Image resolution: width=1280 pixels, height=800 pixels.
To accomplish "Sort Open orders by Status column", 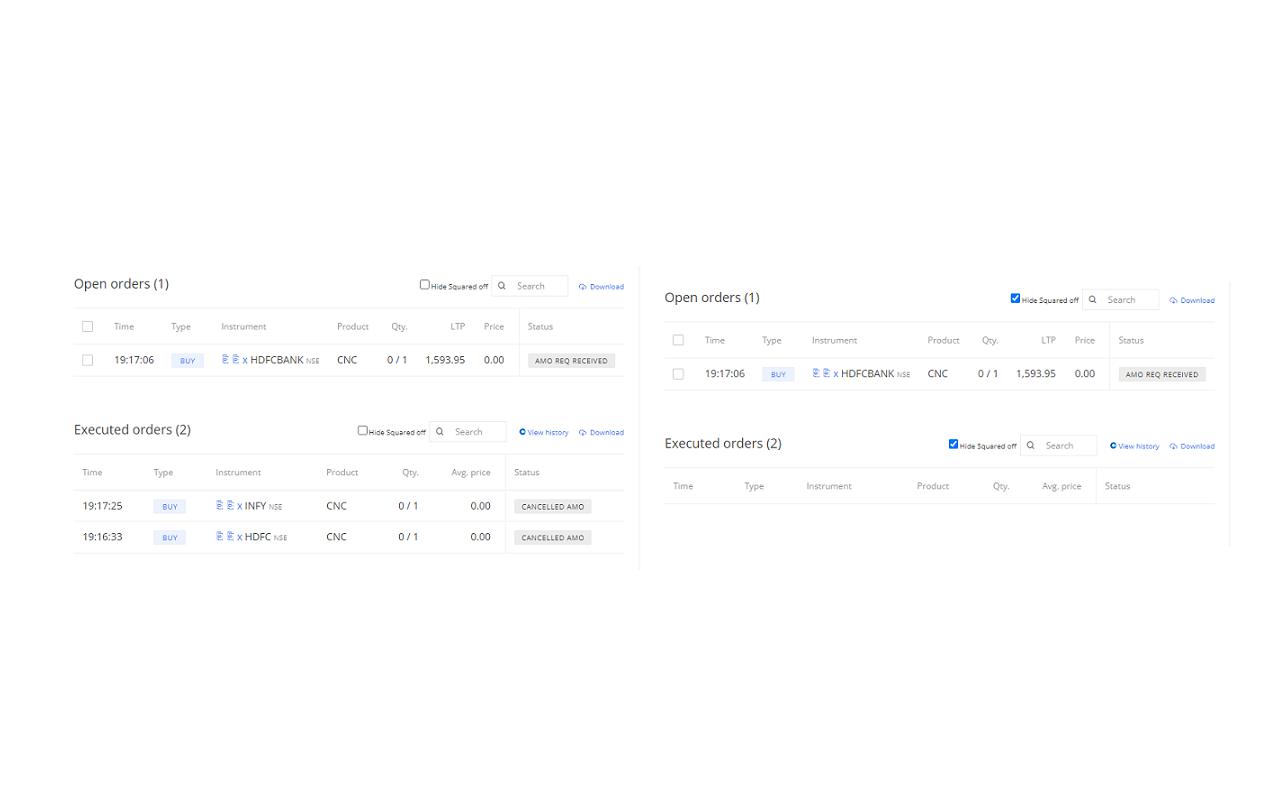I will coord(540,326).
